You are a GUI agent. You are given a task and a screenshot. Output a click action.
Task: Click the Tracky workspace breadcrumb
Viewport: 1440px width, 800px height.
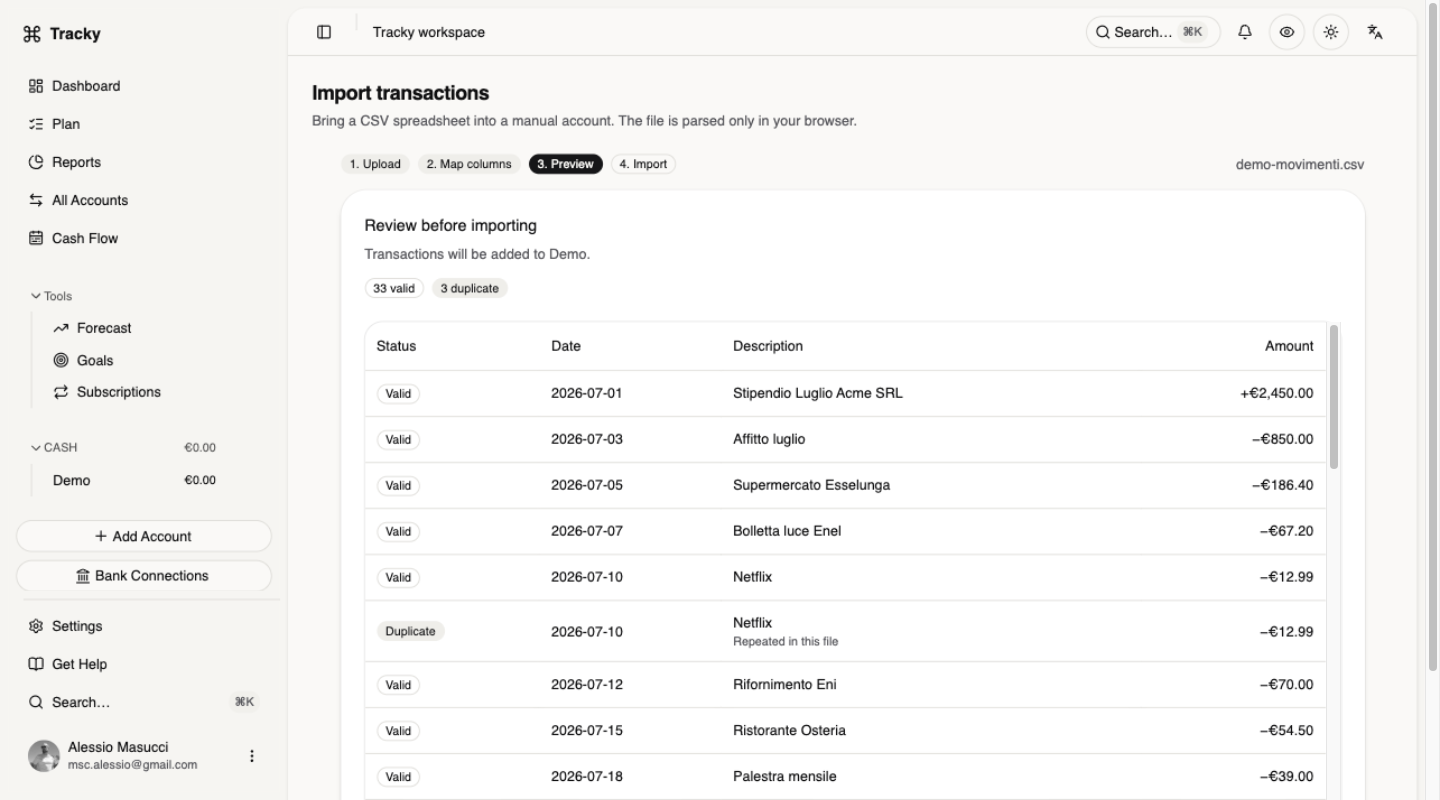point(429,32)
